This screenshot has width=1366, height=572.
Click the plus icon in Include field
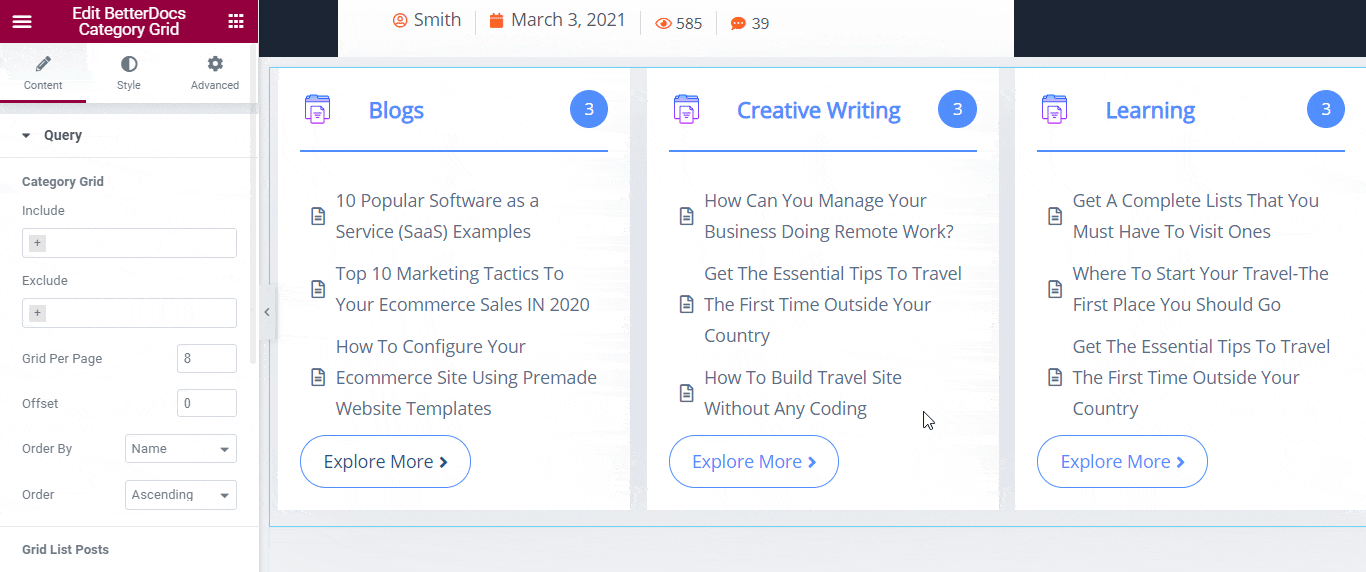click(38, 243)
